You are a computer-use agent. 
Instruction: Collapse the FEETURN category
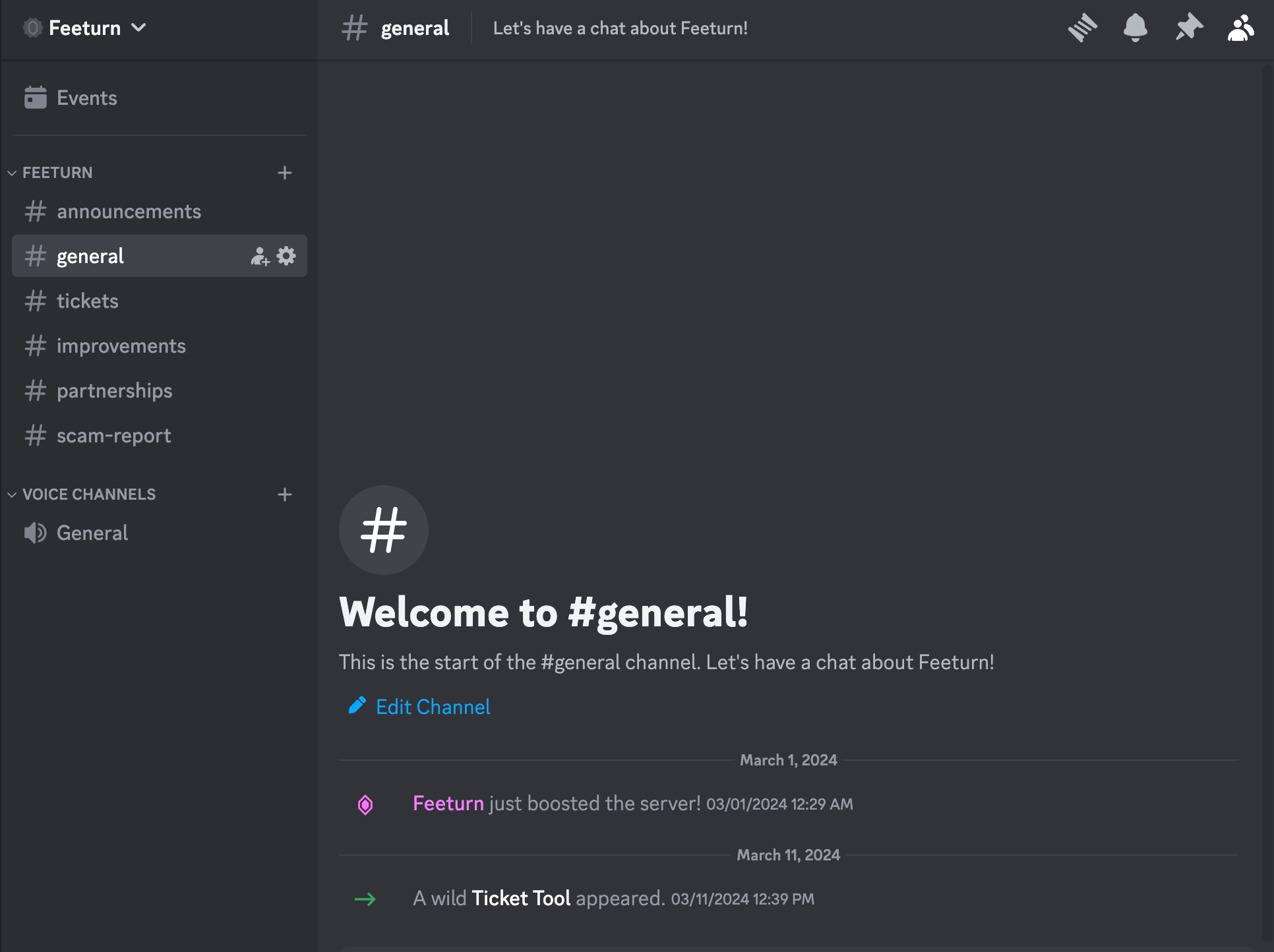pyautogui.click(x=57, y=173)
